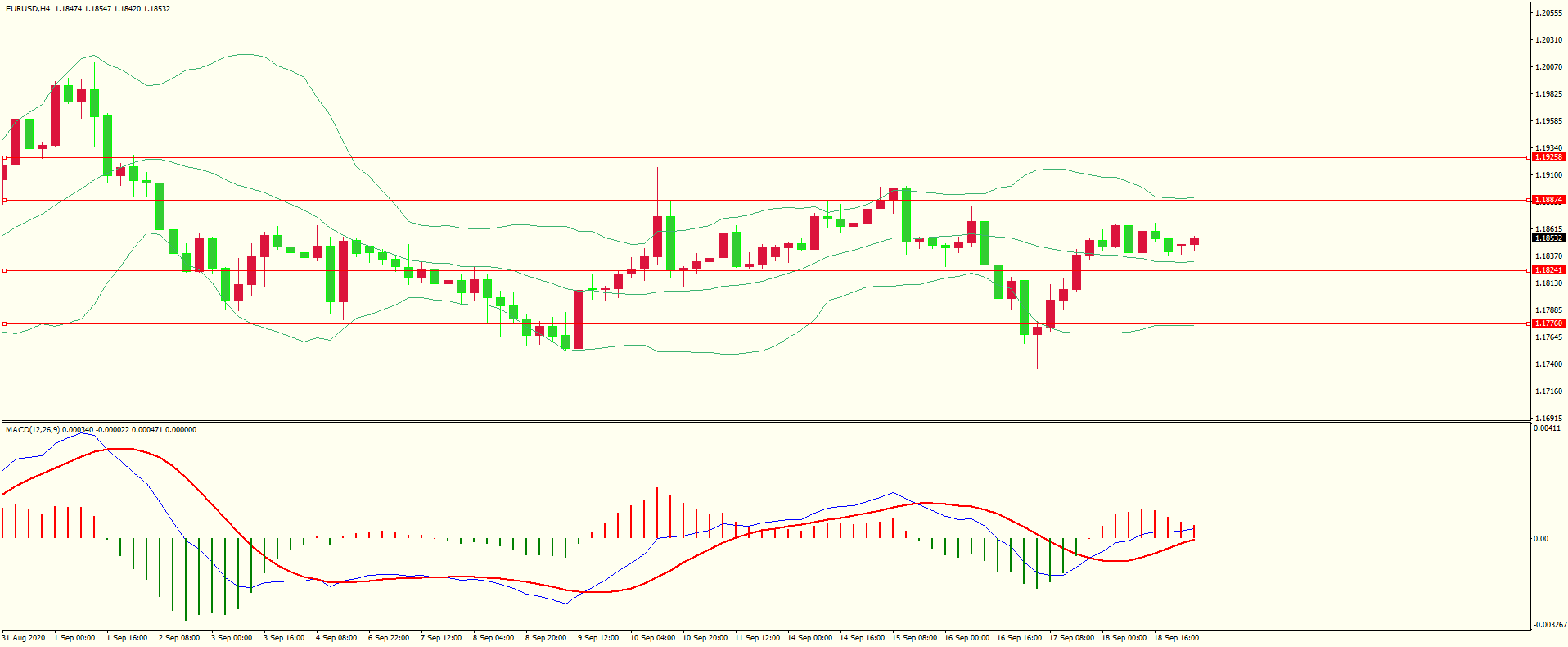
Task: Click the 1.18370 price scale label
Action: tap(1549, 256)
